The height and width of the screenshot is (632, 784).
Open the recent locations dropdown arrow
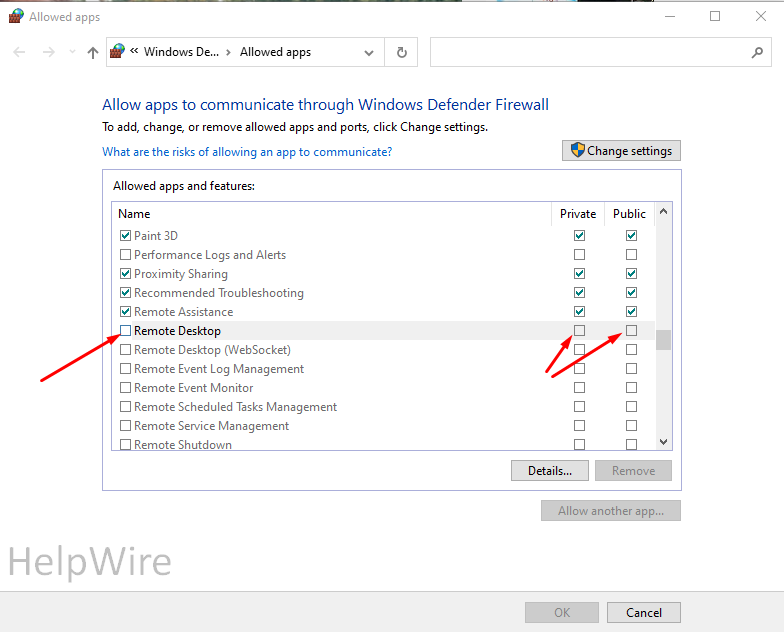[72, 52]
